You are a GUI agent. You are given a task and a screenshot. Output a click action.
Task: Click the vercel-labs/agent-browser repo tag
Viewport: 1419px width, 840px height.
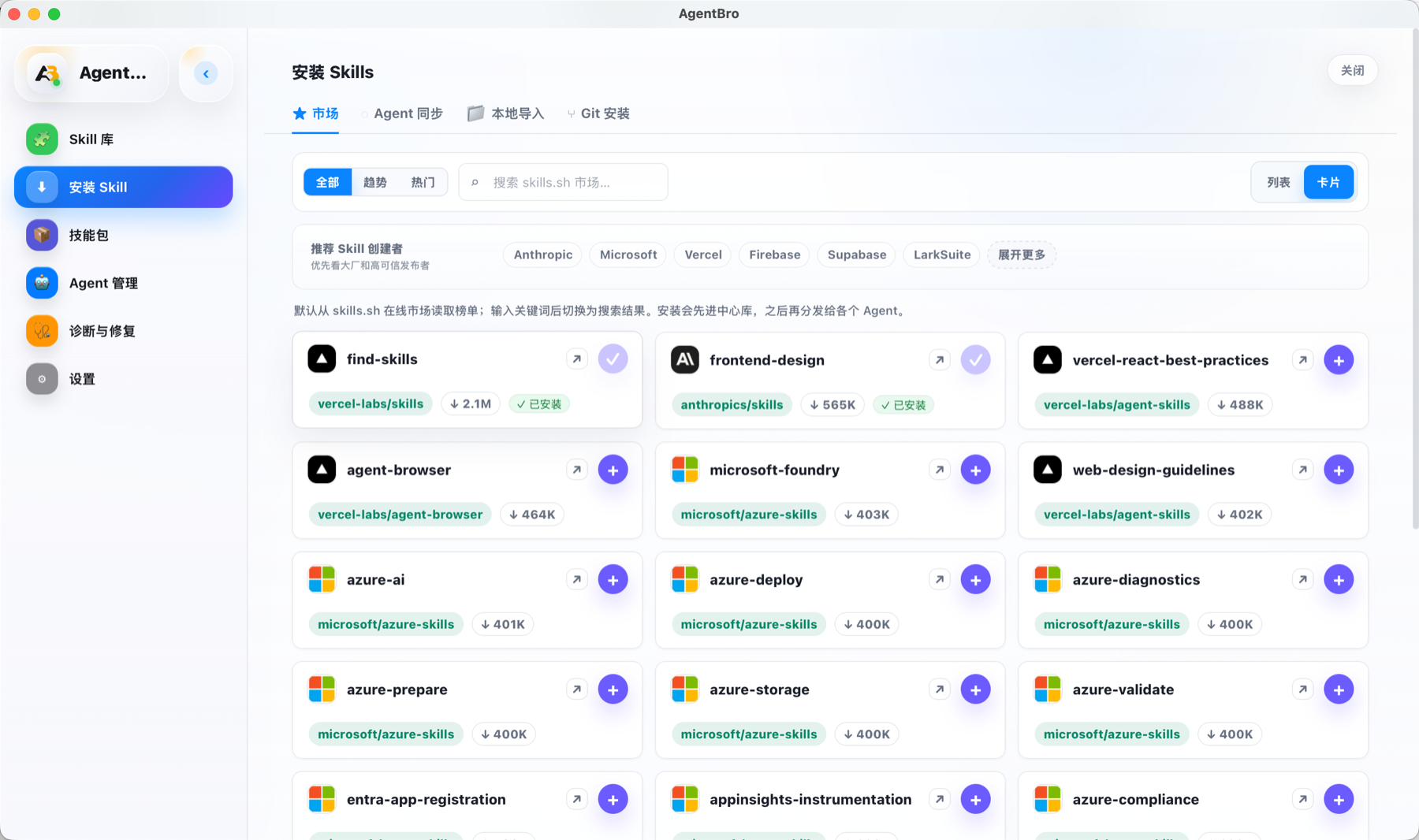(x=400, y=515)
